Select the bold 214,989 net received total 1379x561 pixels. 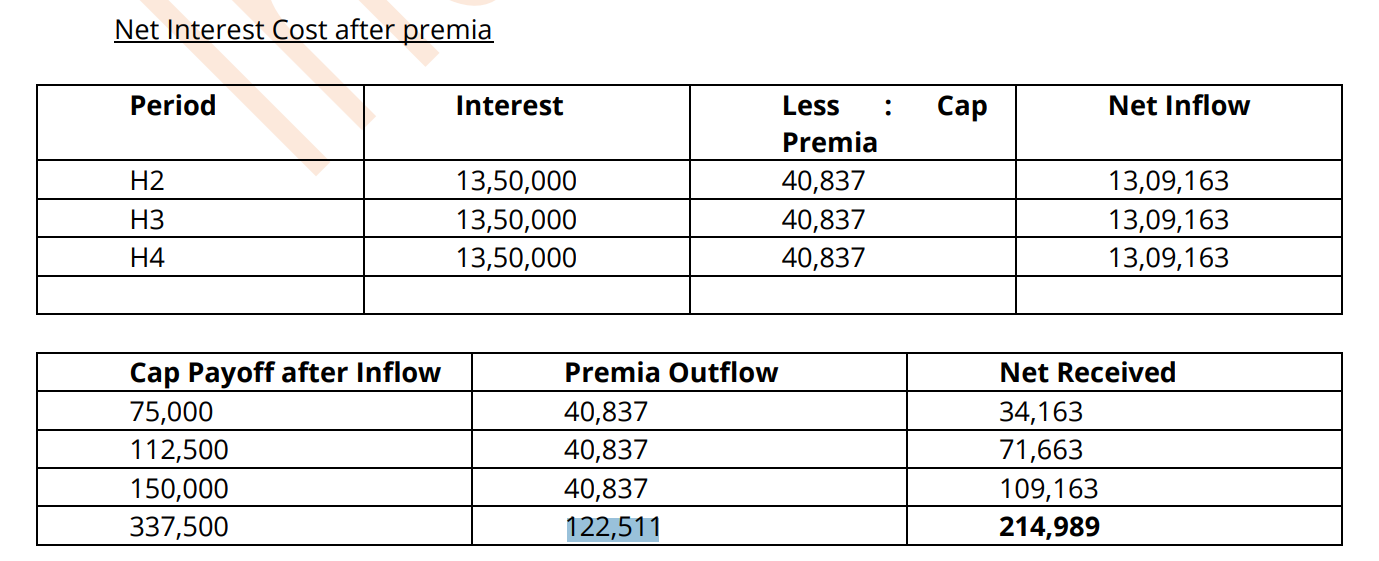click(1050, 527)
